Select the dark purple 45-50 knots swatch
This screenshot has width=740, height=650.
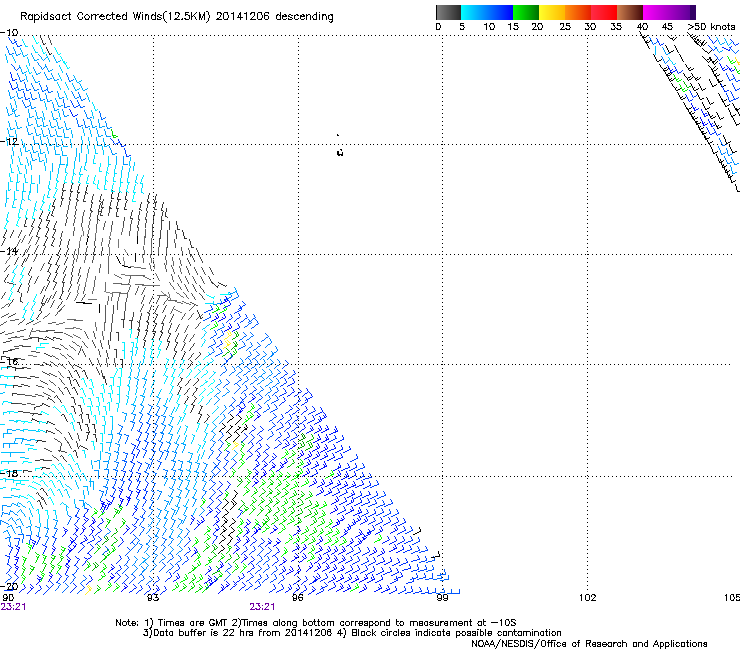(682, 12)
